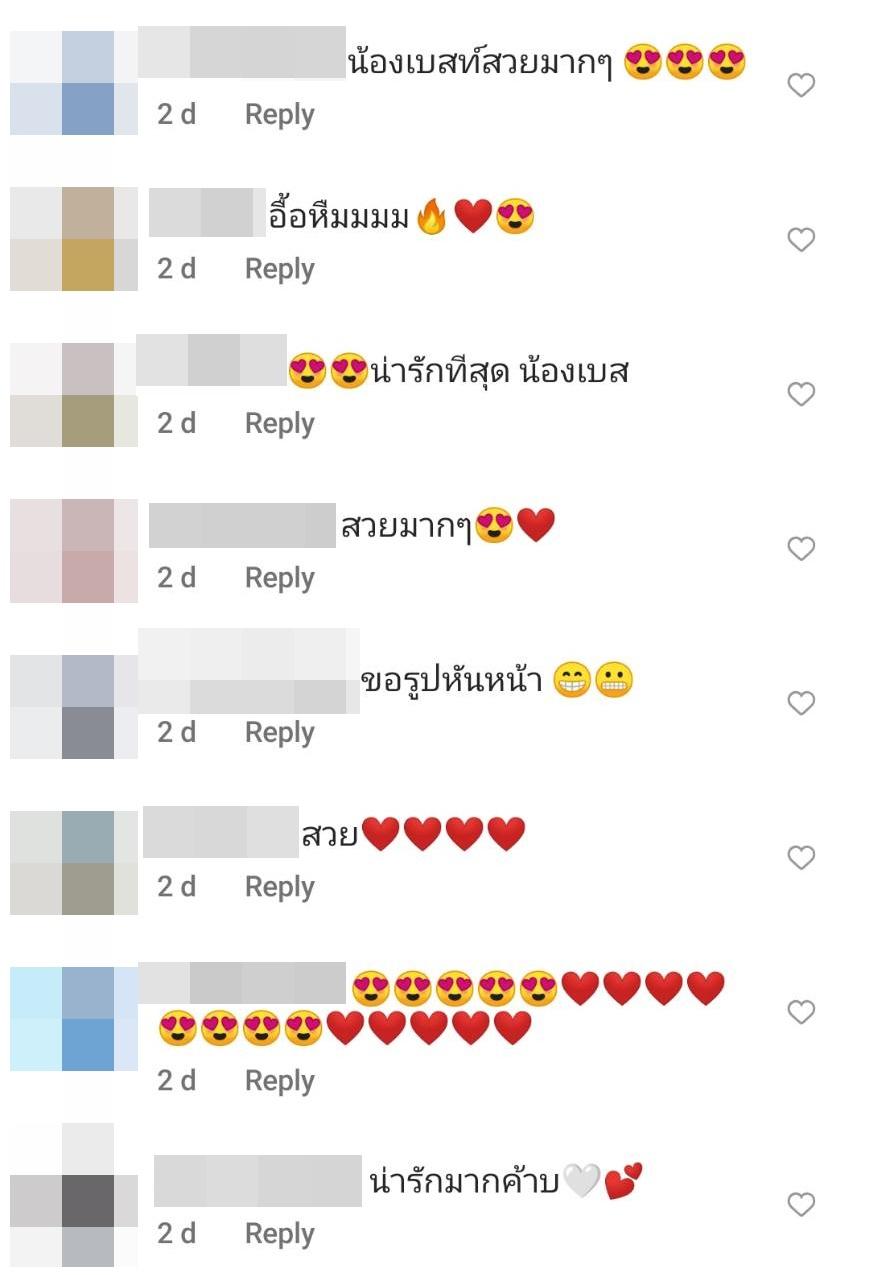This screenshot has height=1275, width=869.
Task: Reply to the "น่ารักมากค้าบ" comment
Action: (280, 1235)
